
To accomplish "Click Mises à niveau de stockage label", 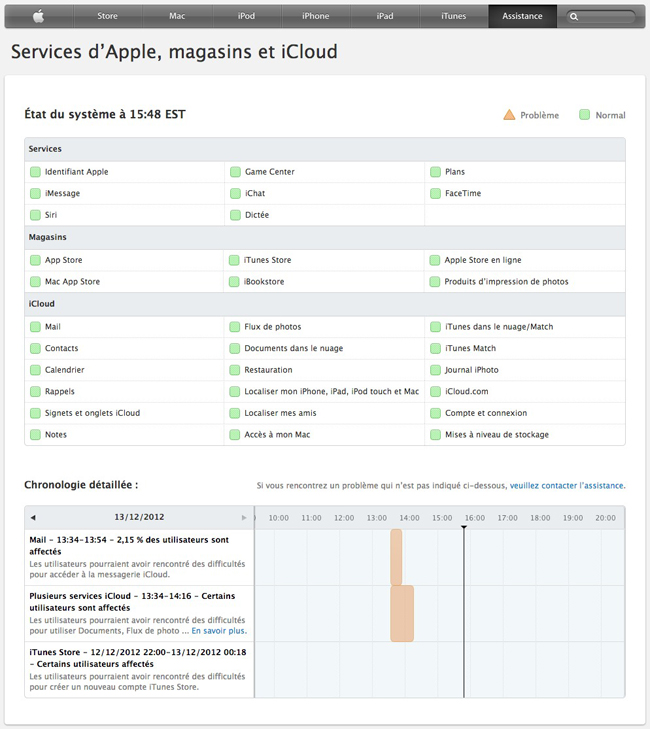I will coord(497,435).
